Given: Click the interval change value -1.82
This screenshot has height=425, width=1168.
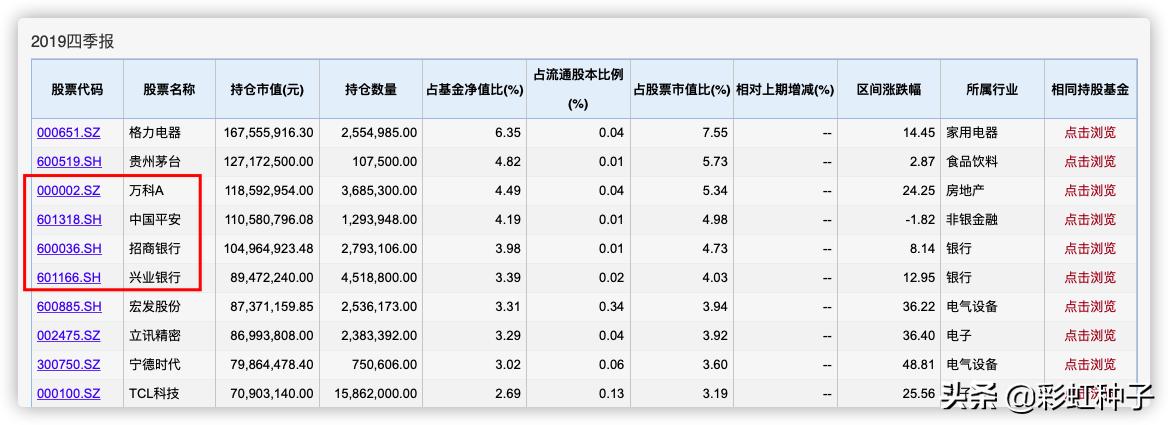Looking at the screenshot, I should pyautogui.click(x=918, y=220).
